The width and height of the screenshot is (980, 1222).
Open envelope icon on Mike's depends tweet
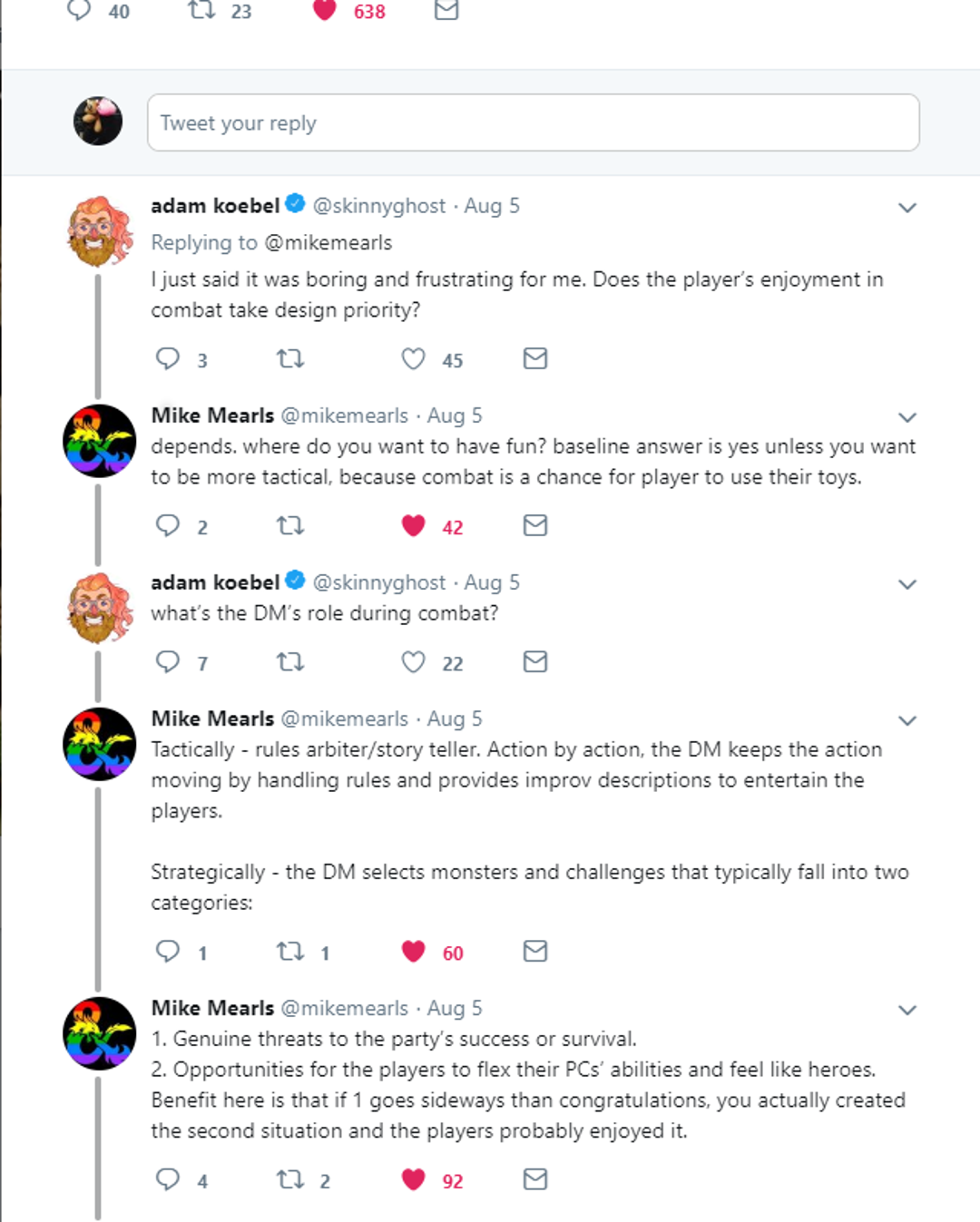coord(534,525)
